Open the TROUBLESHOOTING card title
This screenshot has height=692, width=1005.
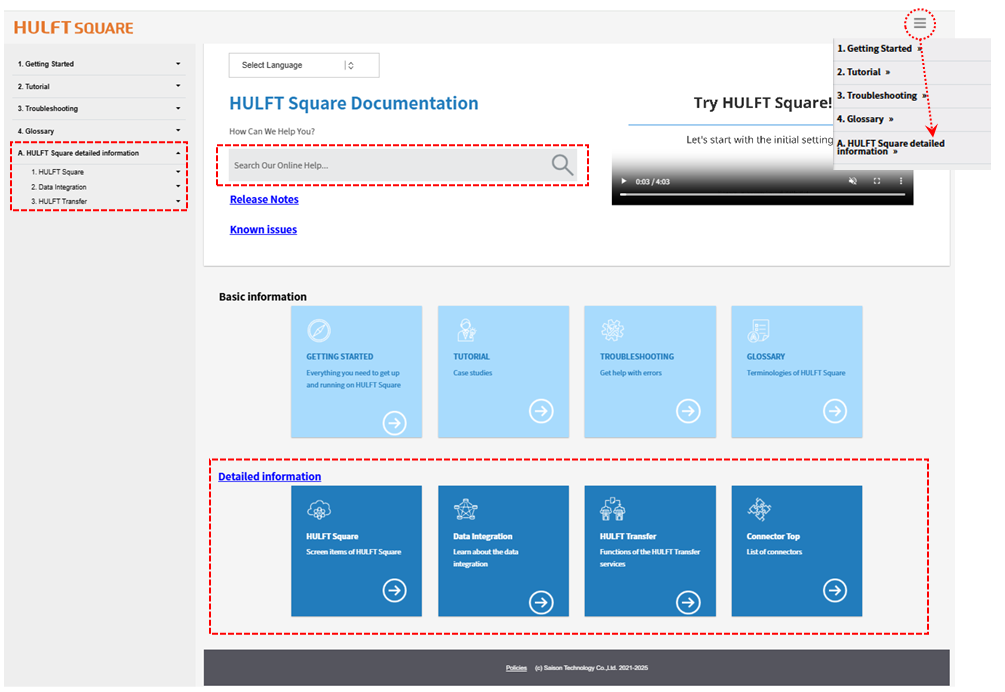[637, 356]
